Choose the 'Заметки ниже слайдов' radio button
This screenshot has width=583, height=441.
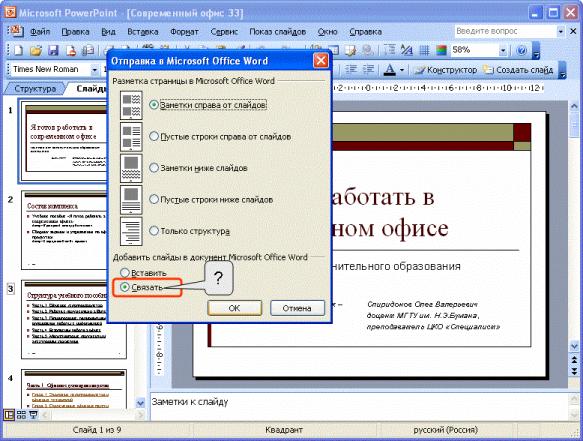pyautogui.click(x=154, y=168)
